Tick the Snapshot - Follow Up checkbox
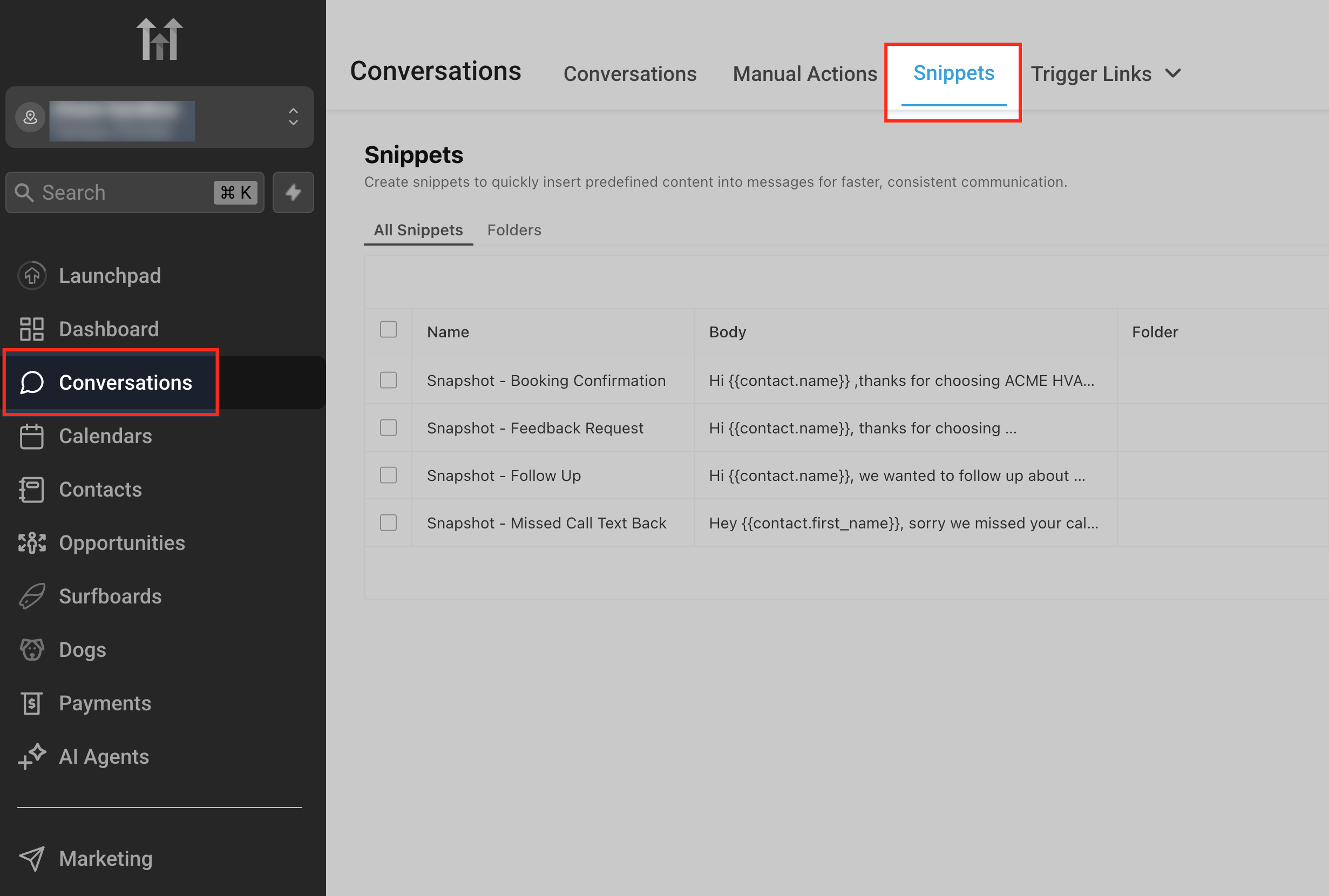The height and width of the screenshot is (896, 1329). (389, 476)
